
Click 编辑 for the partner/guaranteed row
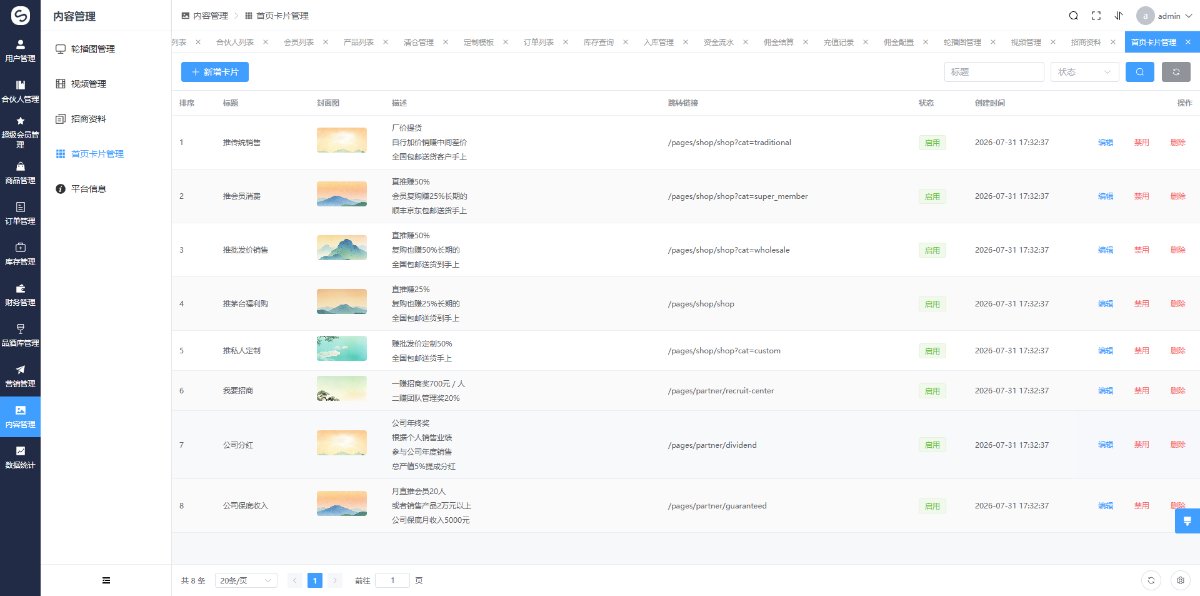tap(1105, 506)
